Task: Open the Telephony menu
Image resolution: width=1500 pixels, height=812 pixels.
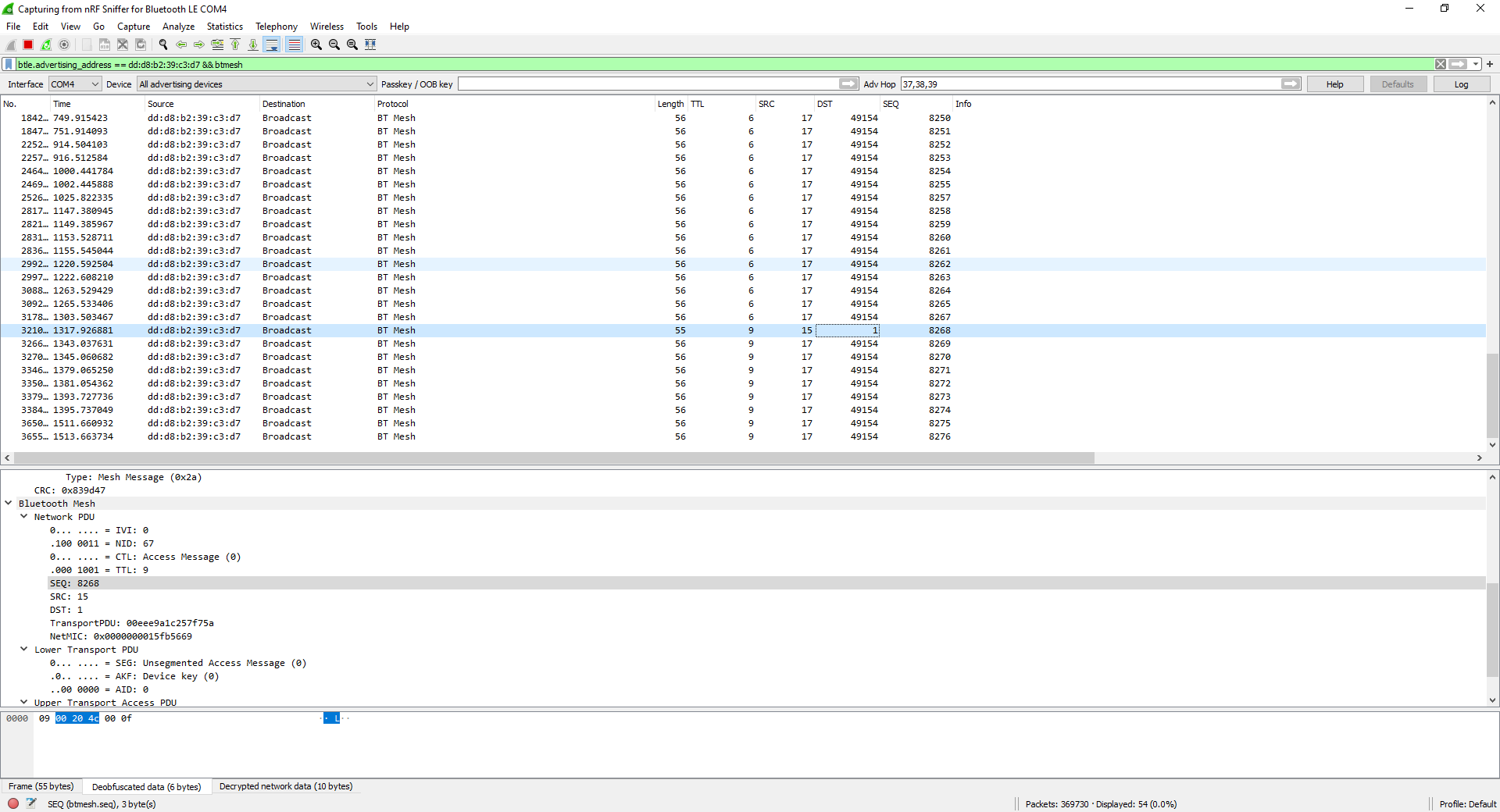Action: click(277, 26)
